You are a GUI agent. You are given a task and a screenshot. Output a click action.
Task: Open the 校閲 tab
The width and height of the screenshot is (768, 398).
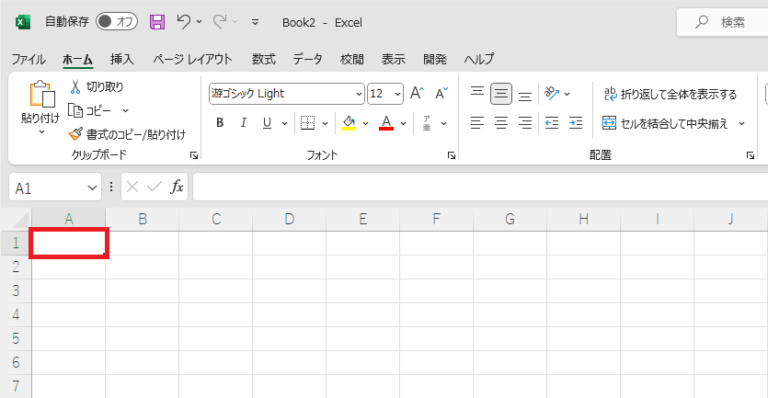[352, 59]
